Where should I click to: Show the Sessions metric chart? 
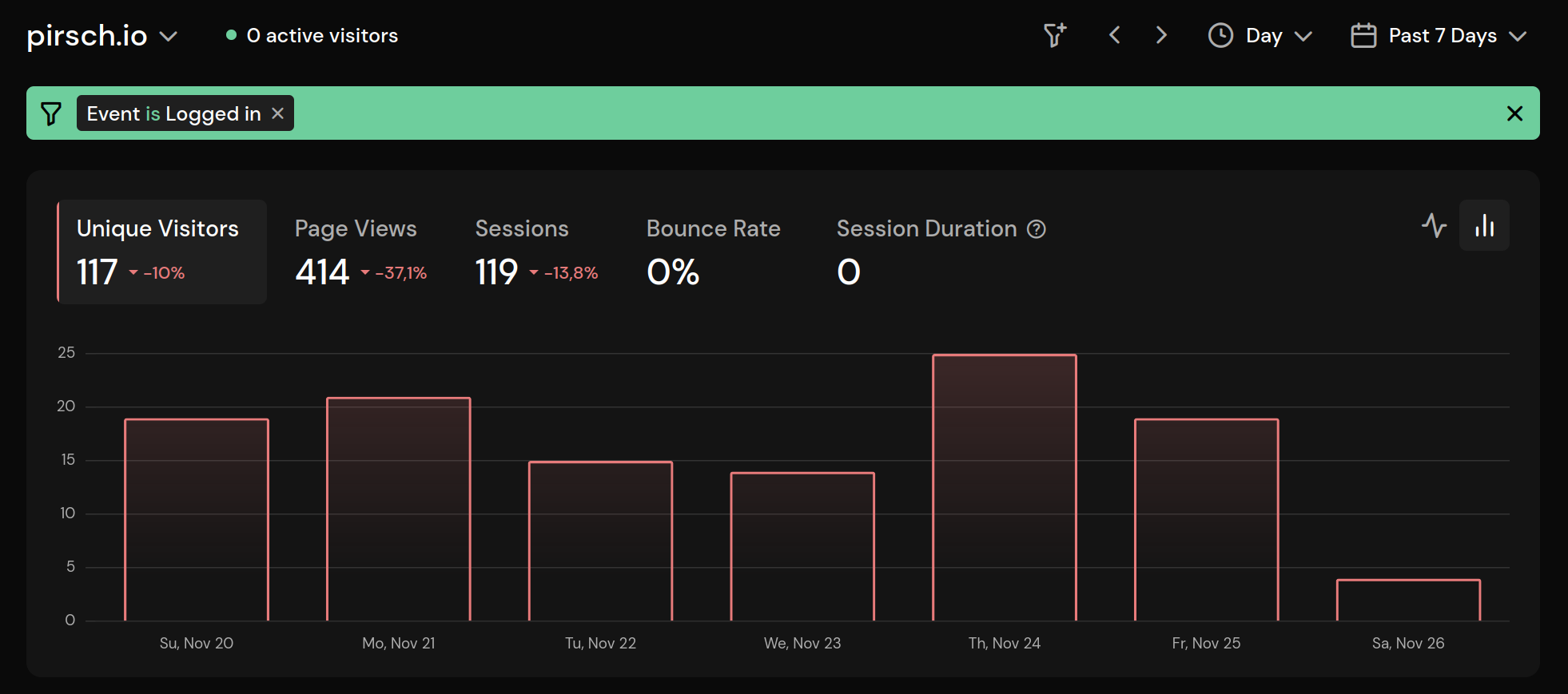(535, 252)
